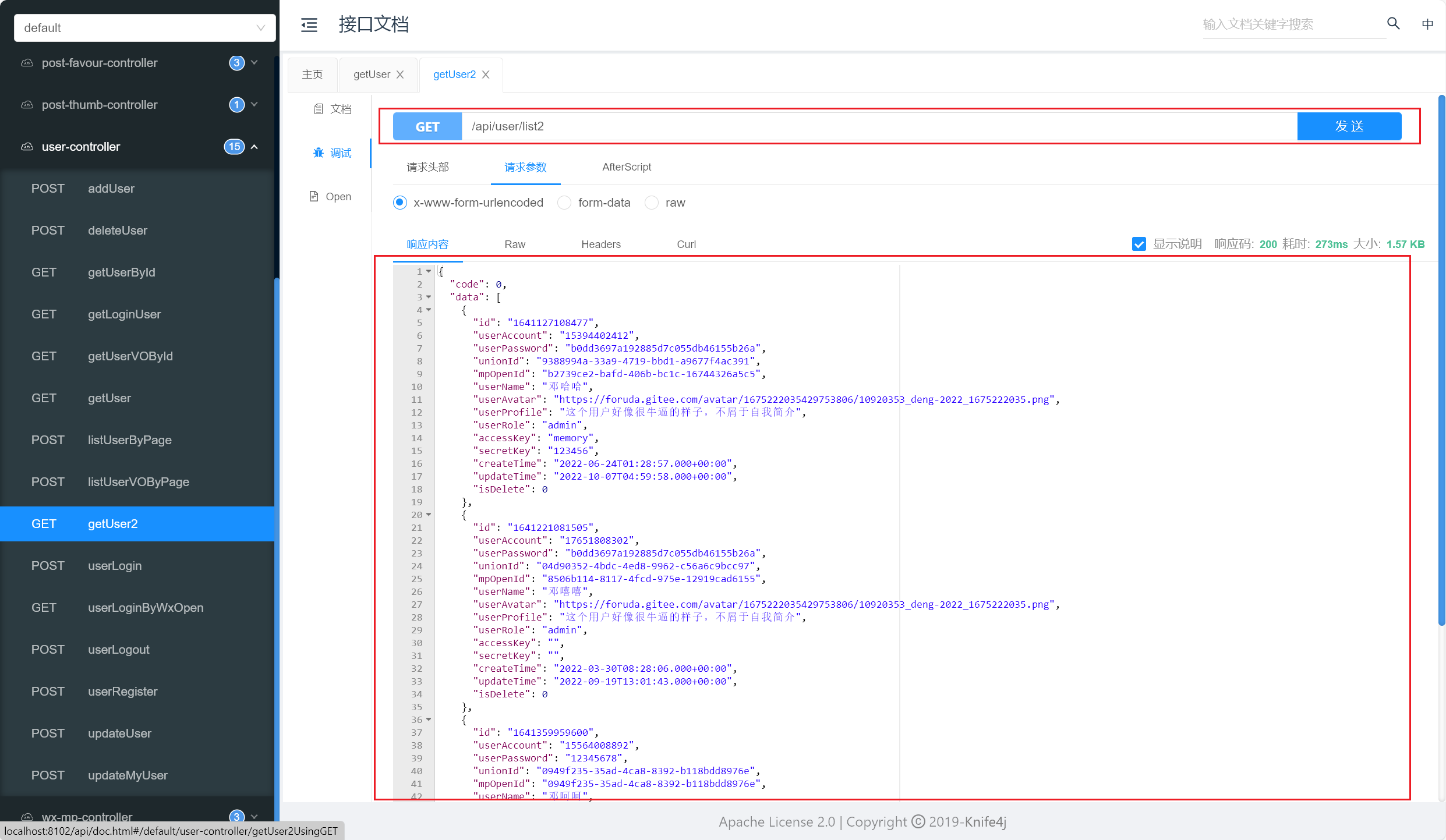Switch to the 主页 tab
1446x840 pixels.
pos(313,75)
